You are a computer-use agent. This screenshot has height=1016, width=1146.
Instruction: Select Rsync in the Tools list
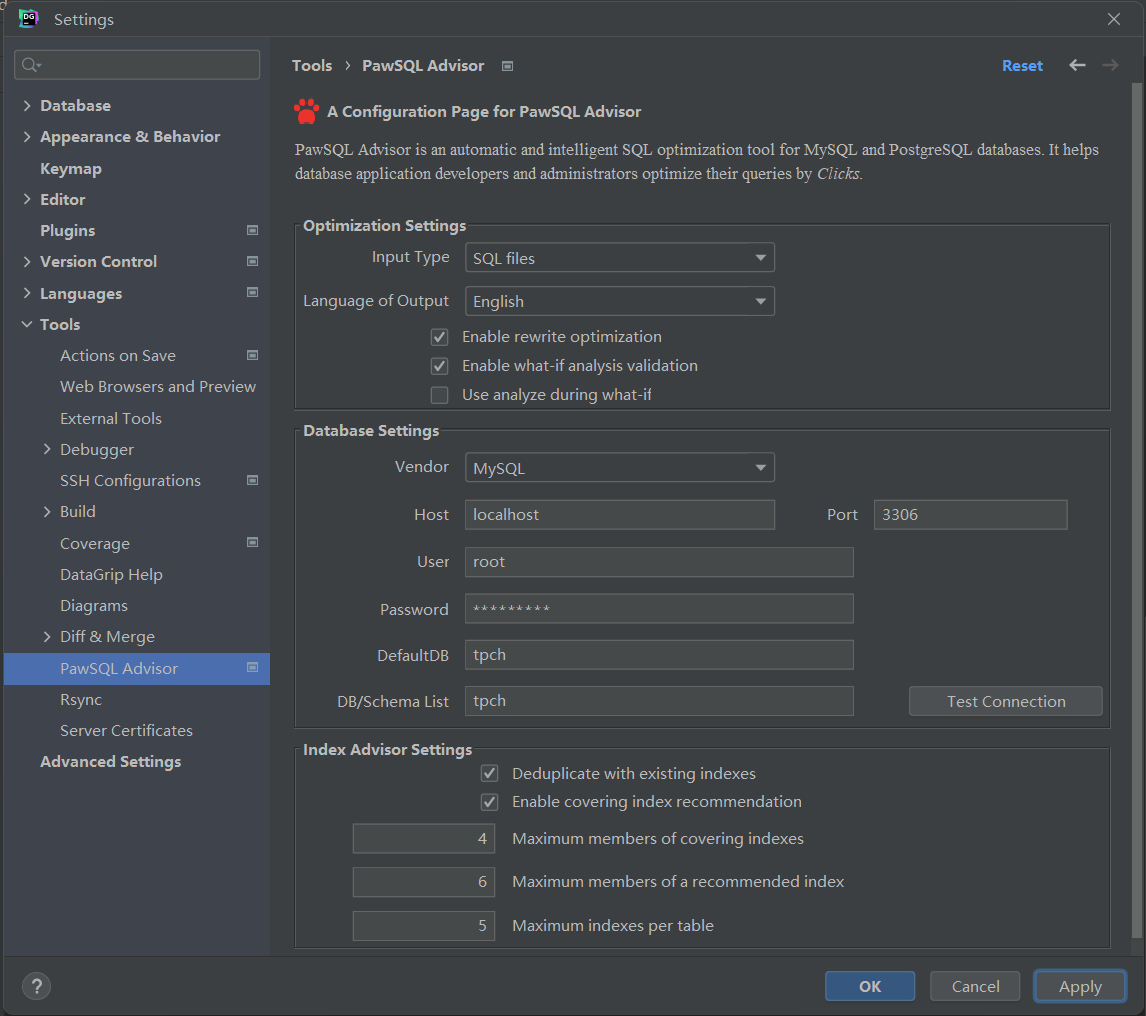(81, 699)
